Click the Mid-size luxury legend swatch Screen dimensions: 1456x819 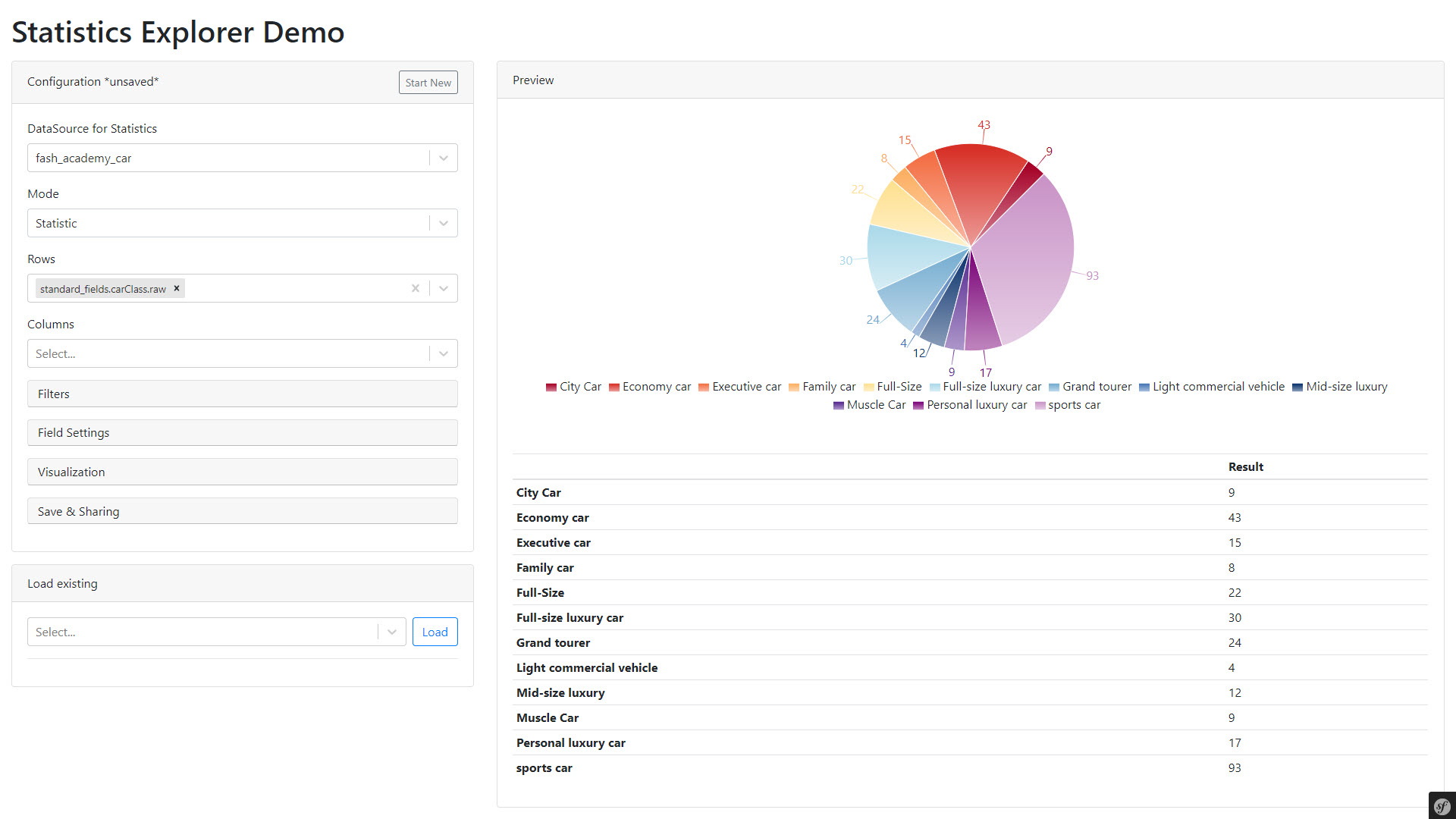(x=1297, y=388)
